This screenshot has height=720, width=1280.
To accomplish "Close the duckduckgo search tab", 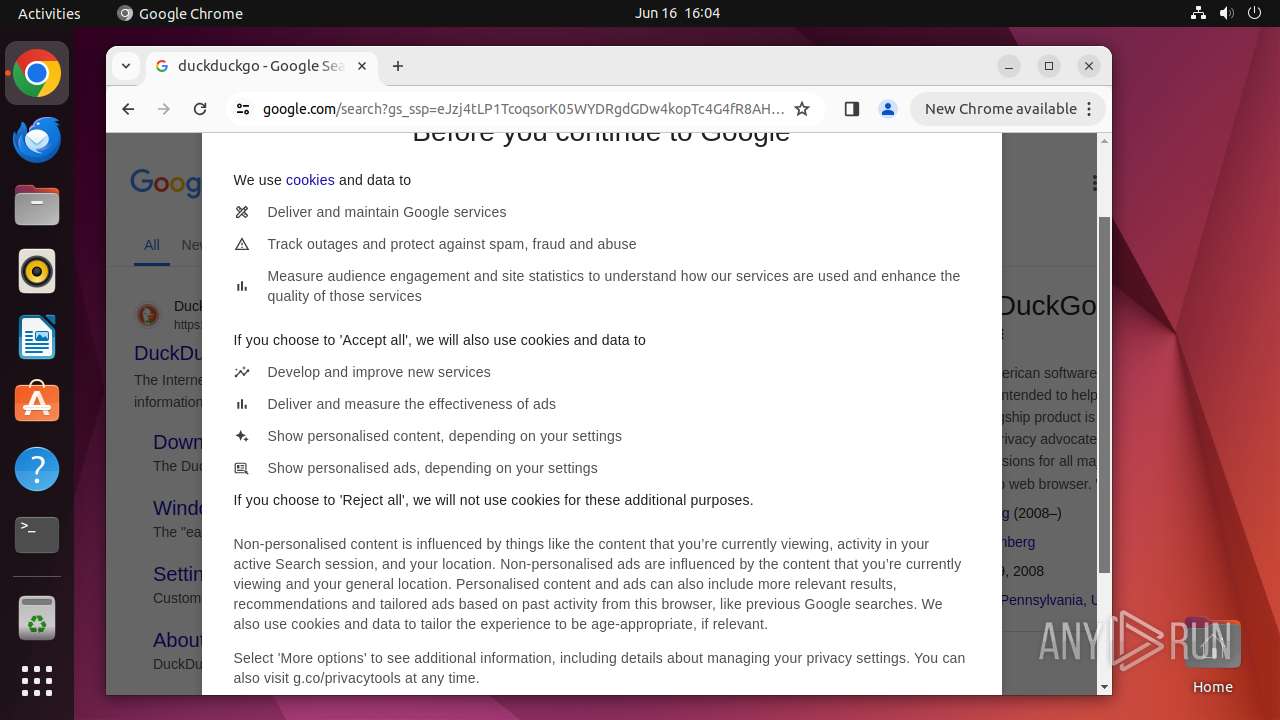I will pos(362,66).
